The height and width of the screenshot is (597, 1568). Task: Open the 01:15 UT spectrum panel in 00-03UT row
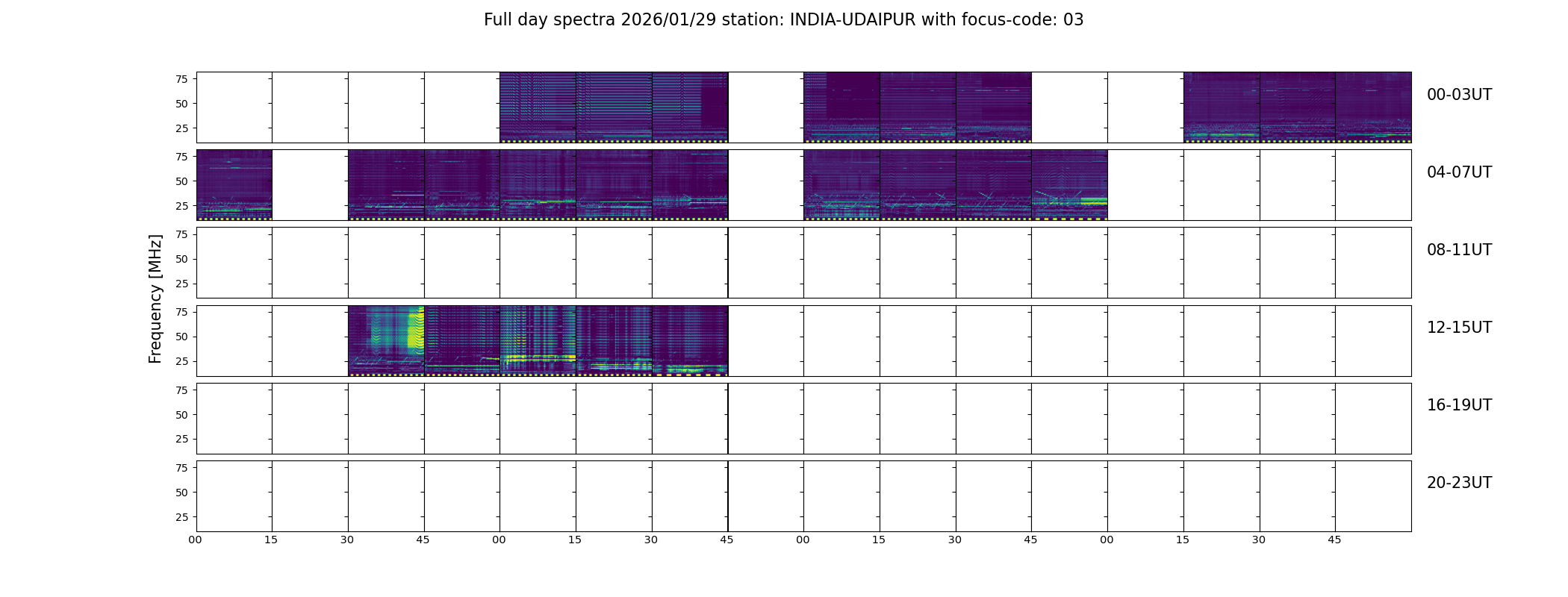614,107
